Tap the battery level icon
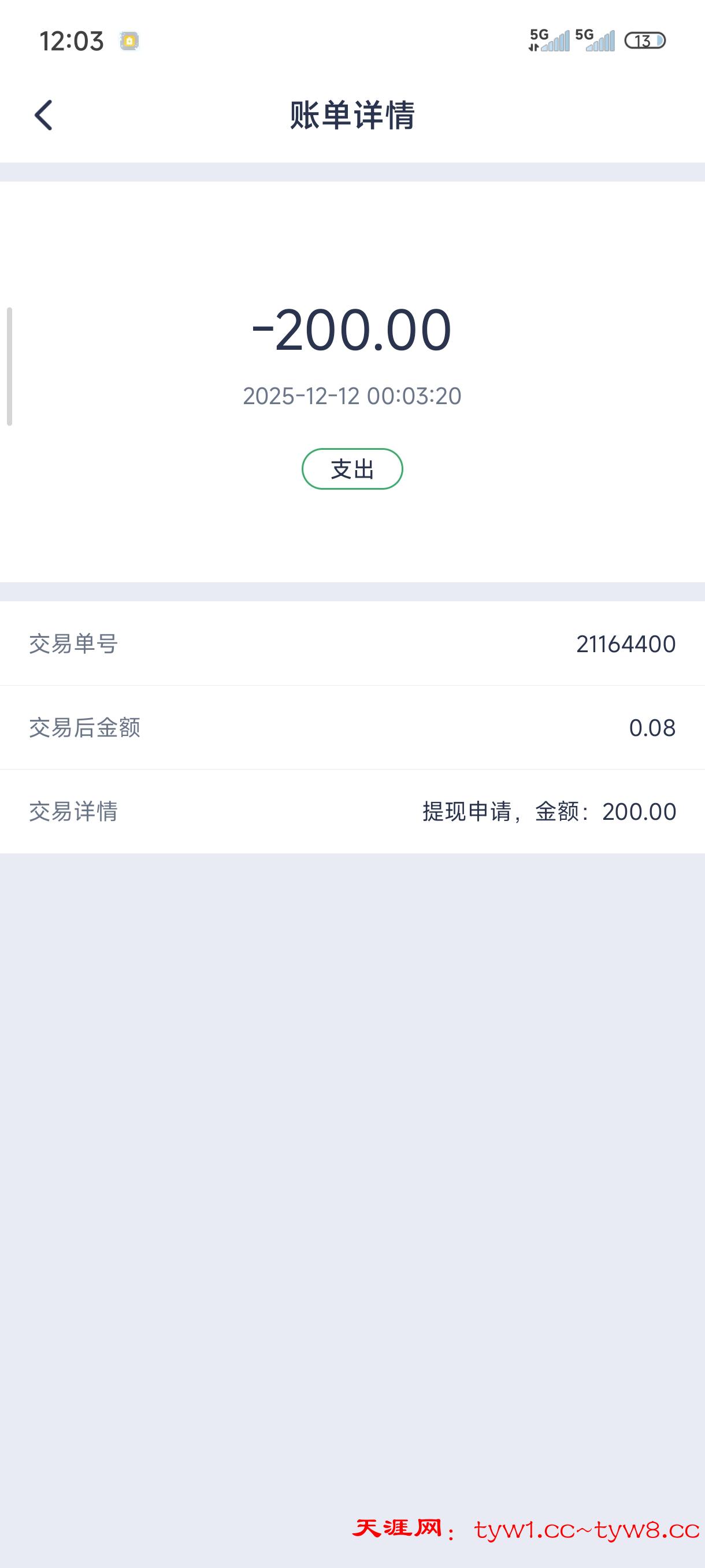 644,41
